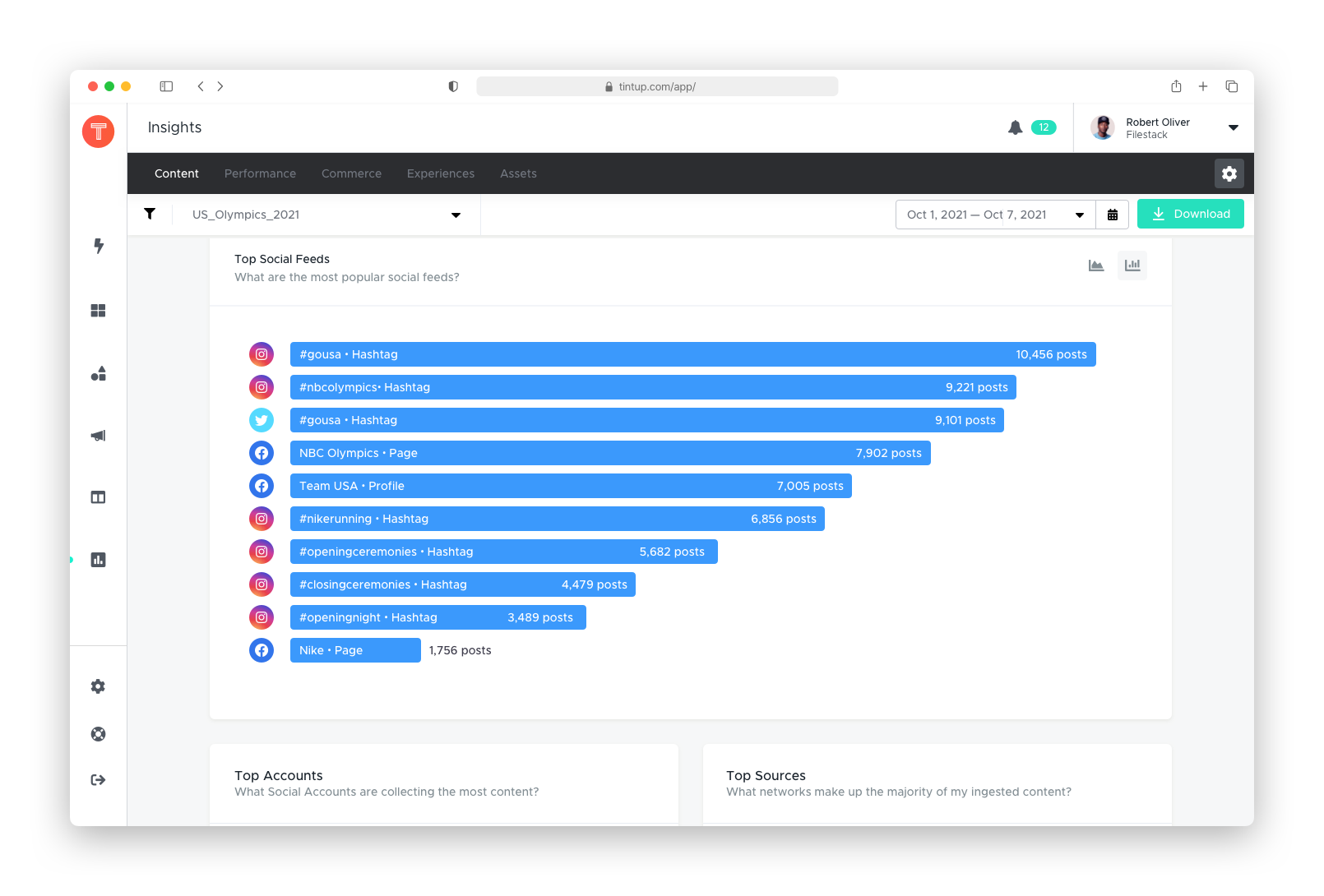
Task: Click the privacy shield icon
Action: [453, 86]
